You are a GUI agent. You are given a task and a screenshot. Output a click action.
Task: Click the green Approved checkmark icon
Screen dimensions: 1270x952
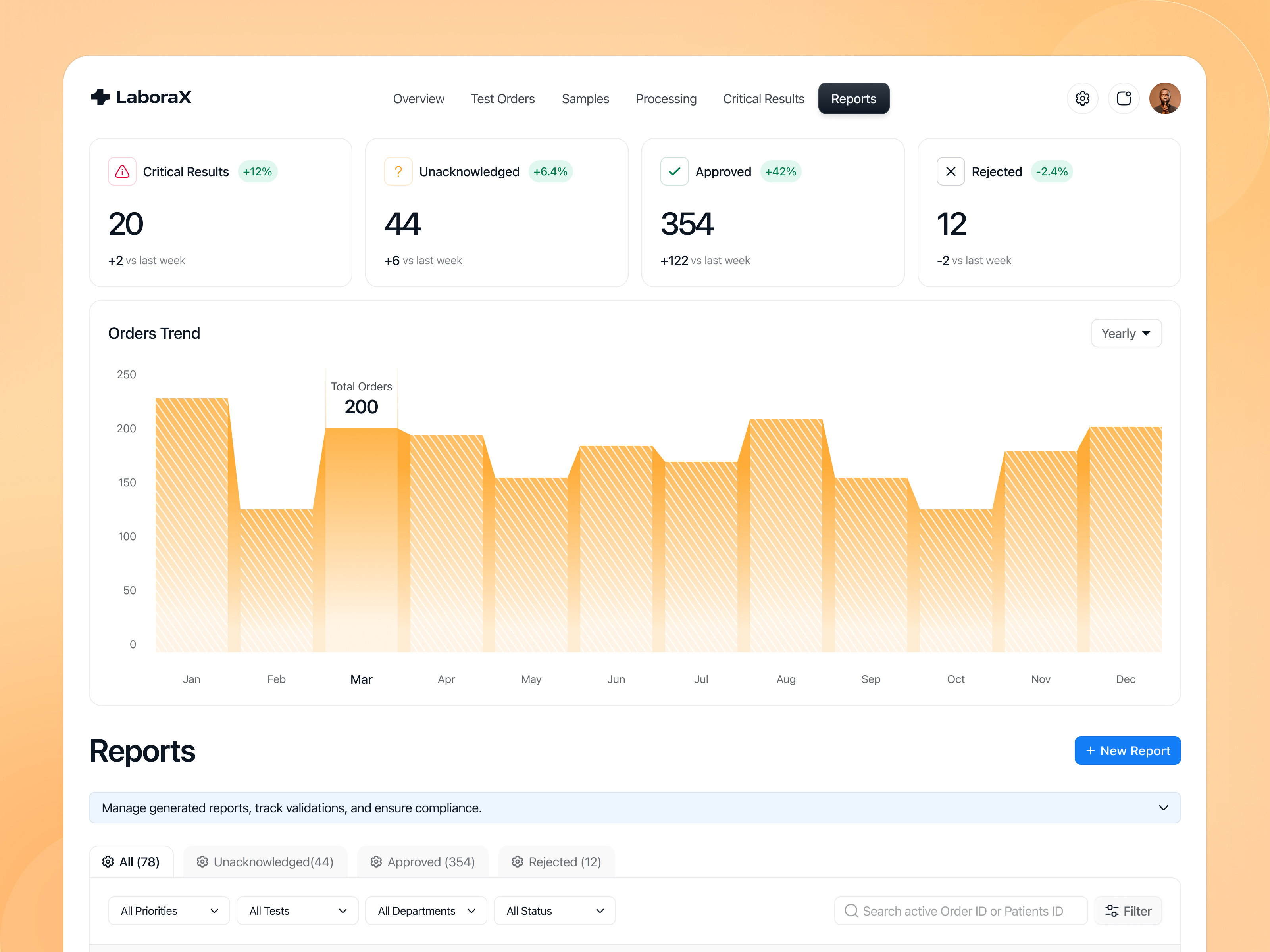(x=674, y=171)
